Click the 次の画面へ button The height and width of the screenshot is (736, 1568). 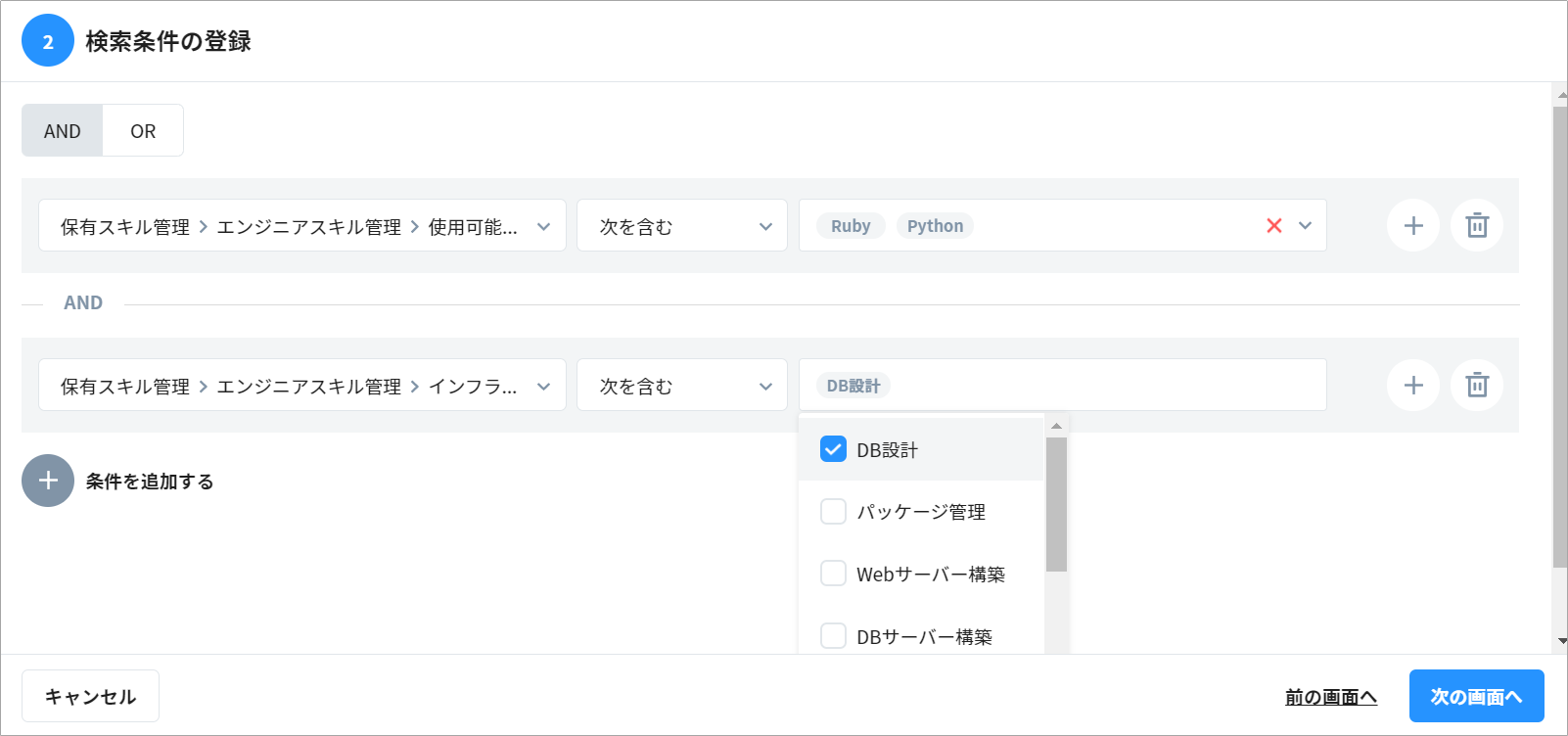pyautogui.click(x=1476, y=696)
